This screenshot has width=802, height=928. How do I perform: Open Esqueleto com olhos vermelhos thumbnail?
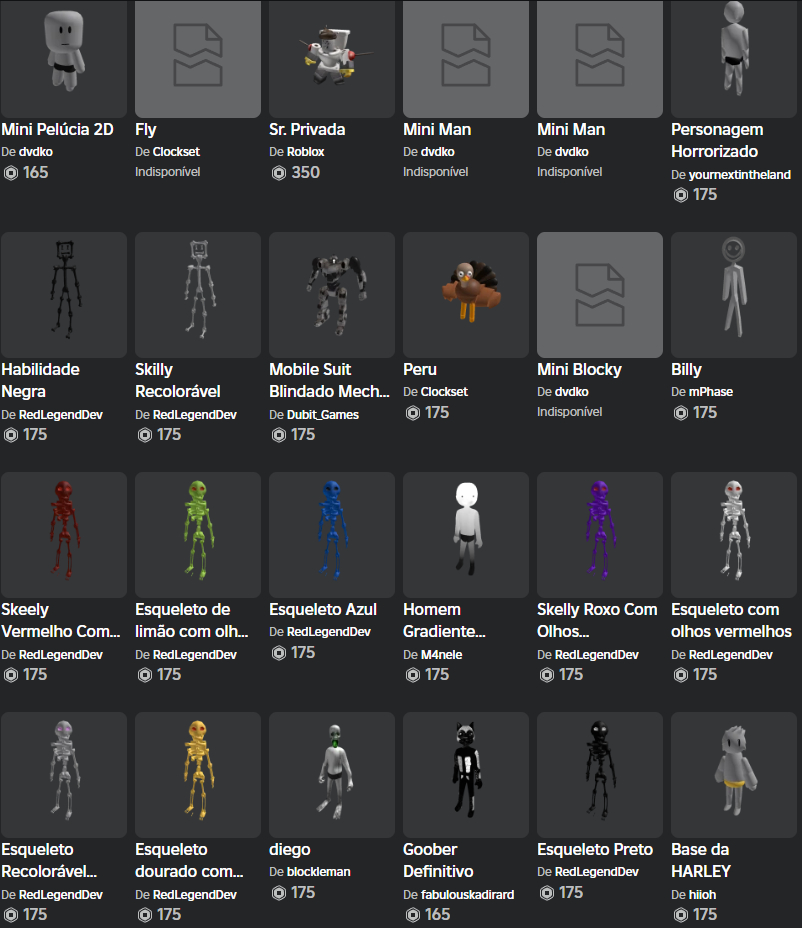pos(734,534)
